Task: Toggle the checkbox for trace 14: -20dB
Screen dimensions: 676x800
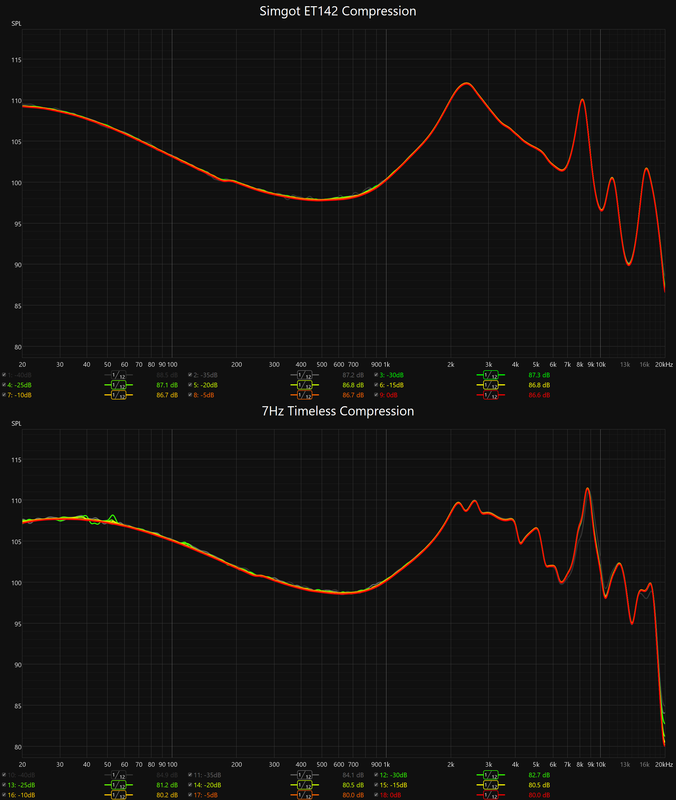Action: 190,785
